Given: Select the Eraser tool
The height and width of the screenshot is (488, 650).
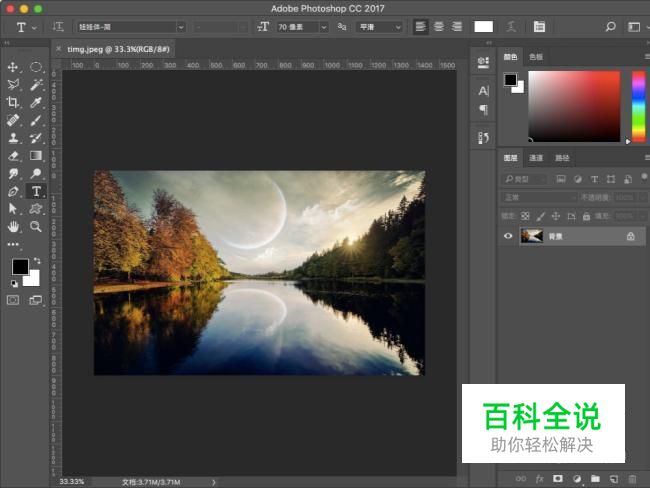Looking at the screenshot, I should click(13, 155).
